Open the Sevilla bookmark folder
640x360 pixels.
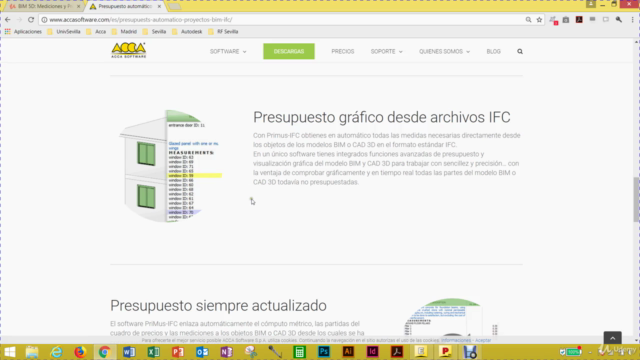click(x=154, y=31)
